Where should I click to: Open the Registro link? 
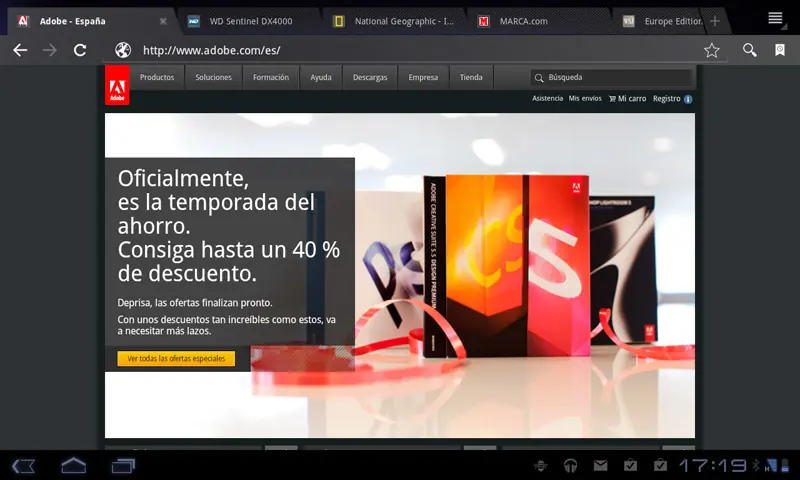pyautogui.click(x=667, y=98)
